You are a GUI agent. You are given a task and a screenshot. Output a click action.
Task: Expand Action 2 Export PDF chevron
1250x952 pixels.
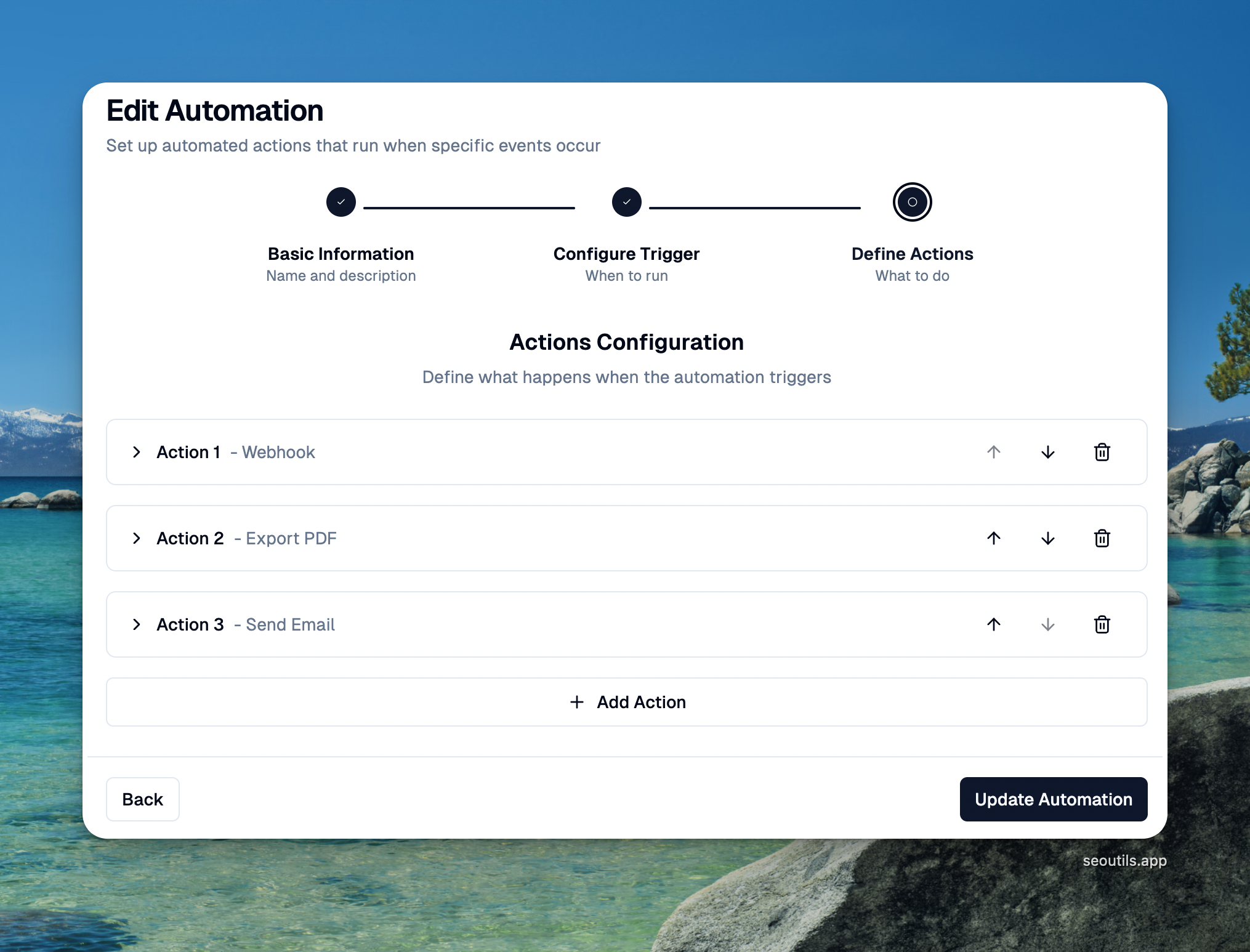pos(137,538)
